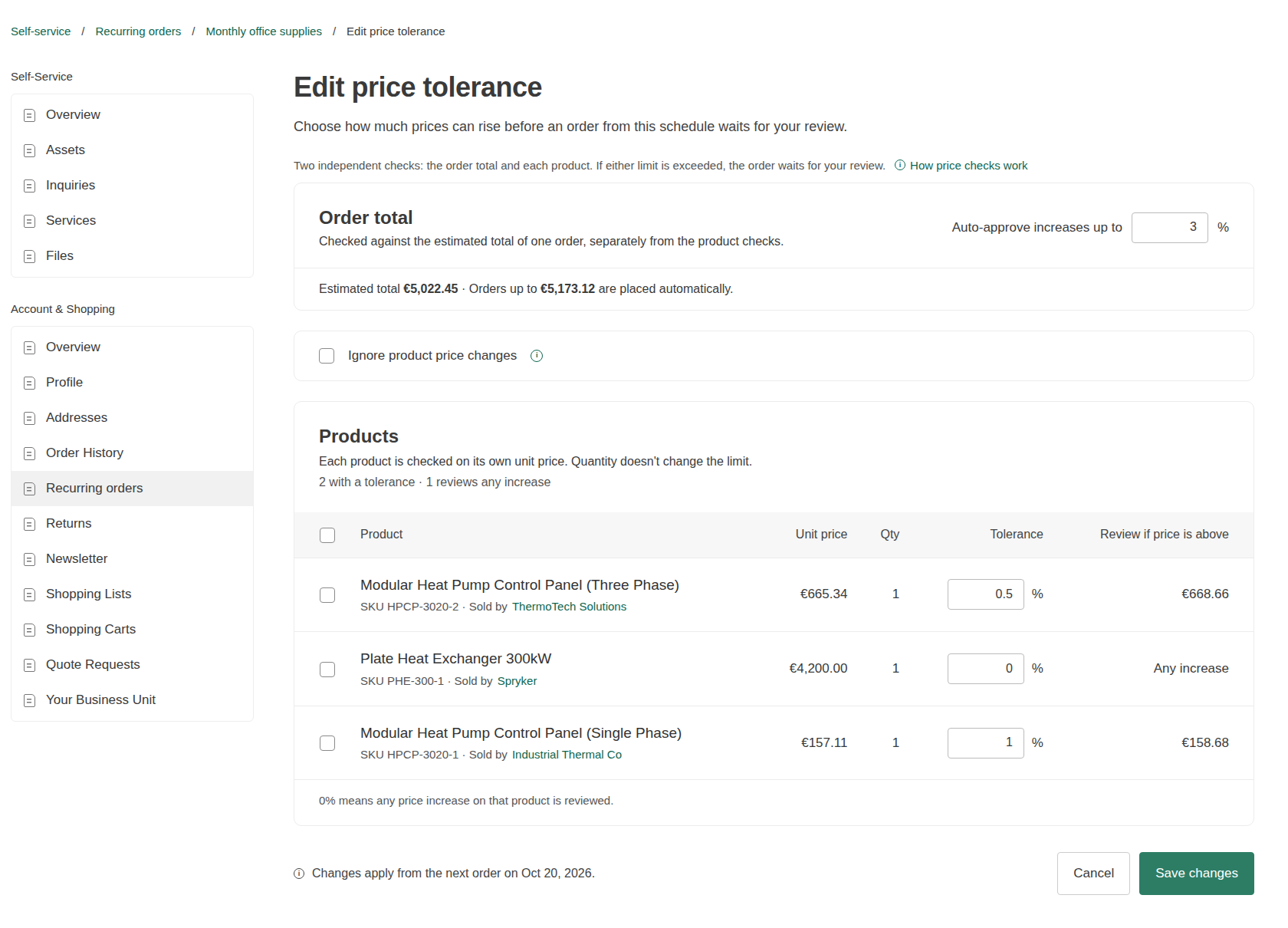This screenshot has width=1288, height=928.
Task: Check the Plate Heat Exchanger 300kW checkbox
Action: [327, 670]
